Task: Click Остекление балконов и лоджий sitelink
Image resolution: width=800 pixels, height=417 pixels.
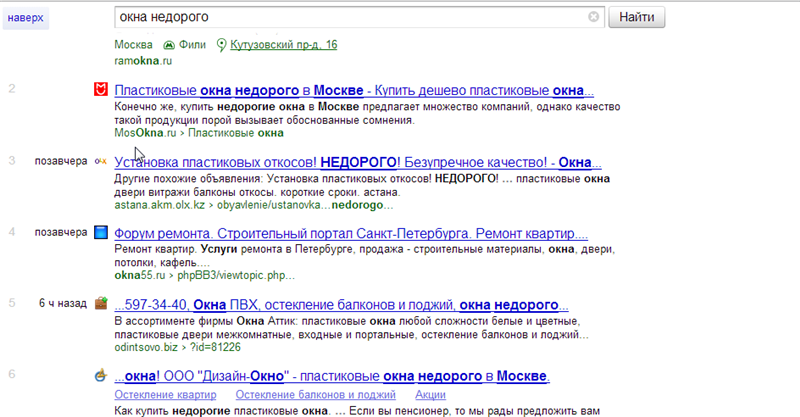Action: 316,395
